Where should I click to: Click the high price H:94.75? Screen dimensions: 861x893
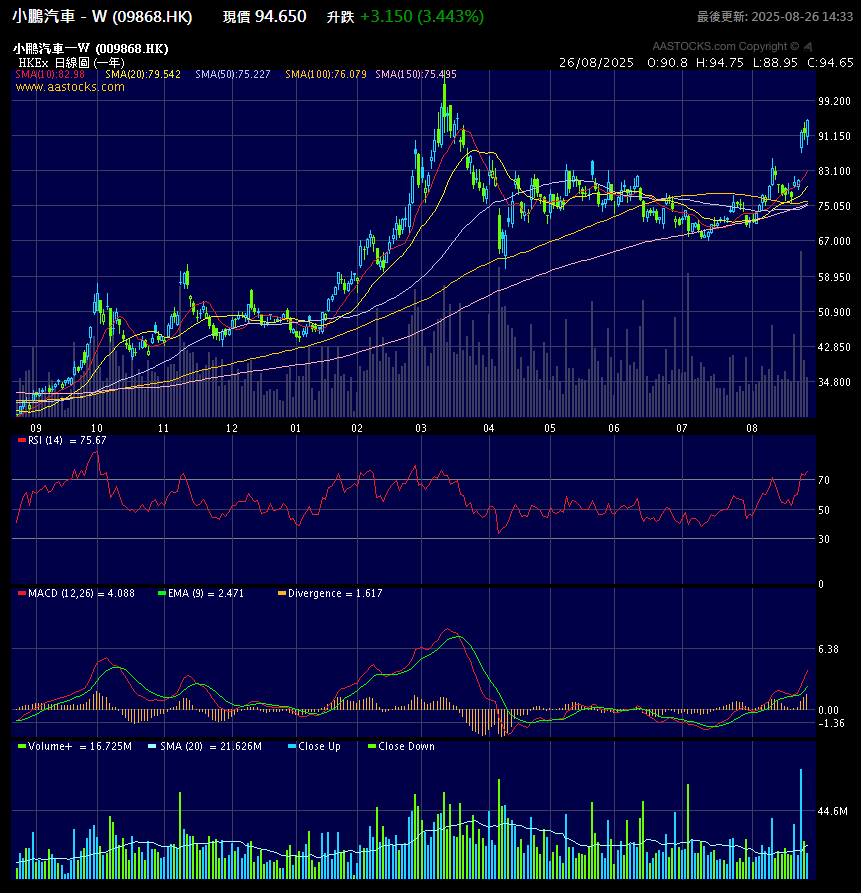click(720, 63)
